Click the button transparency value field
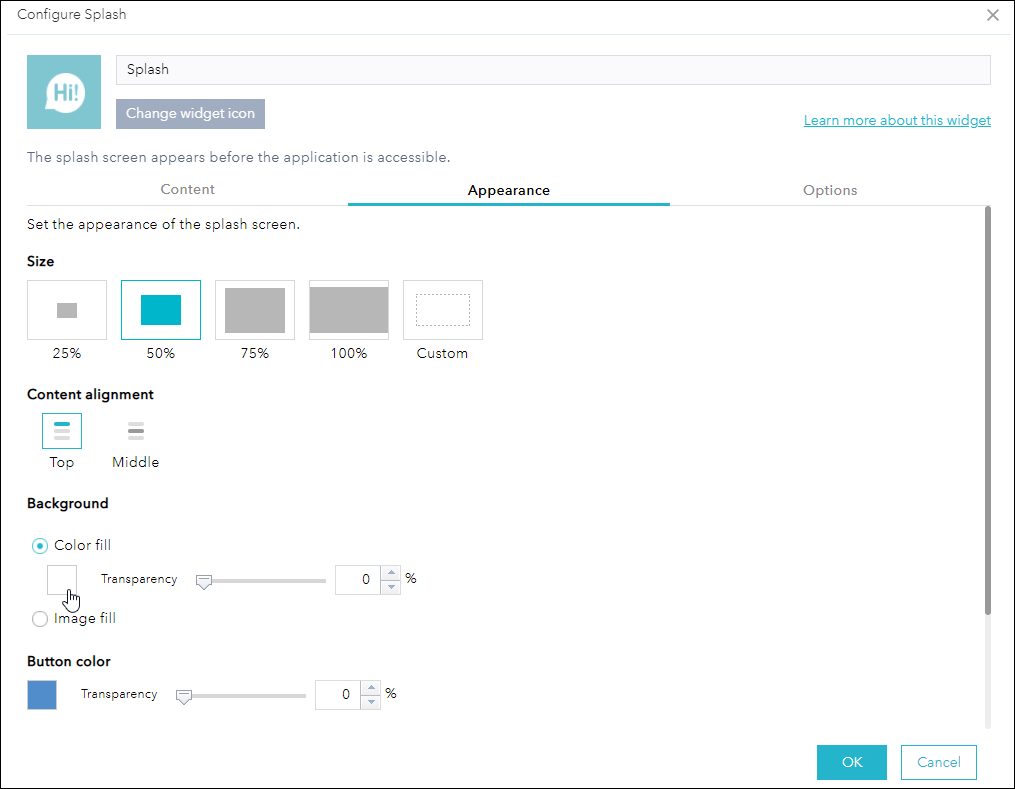 (x=338, y=695)
